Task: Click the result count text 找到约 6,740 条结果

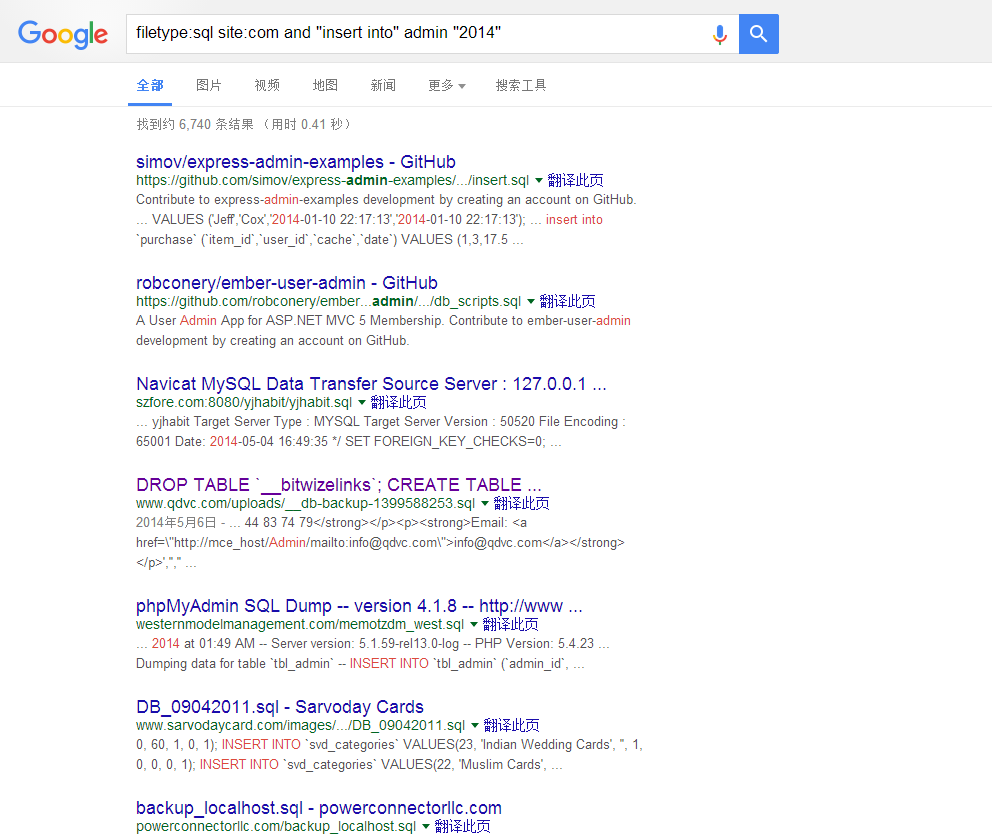Action: coord(195,125)
